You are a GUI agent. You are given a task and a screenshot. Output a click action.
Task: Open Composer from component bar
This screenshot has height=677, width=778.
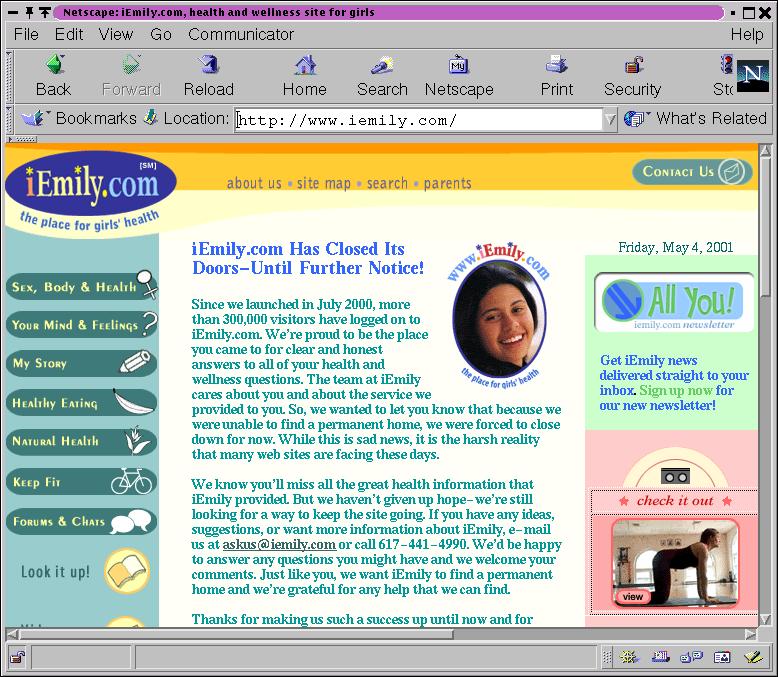pyautogui.click(x=753, y=658)
